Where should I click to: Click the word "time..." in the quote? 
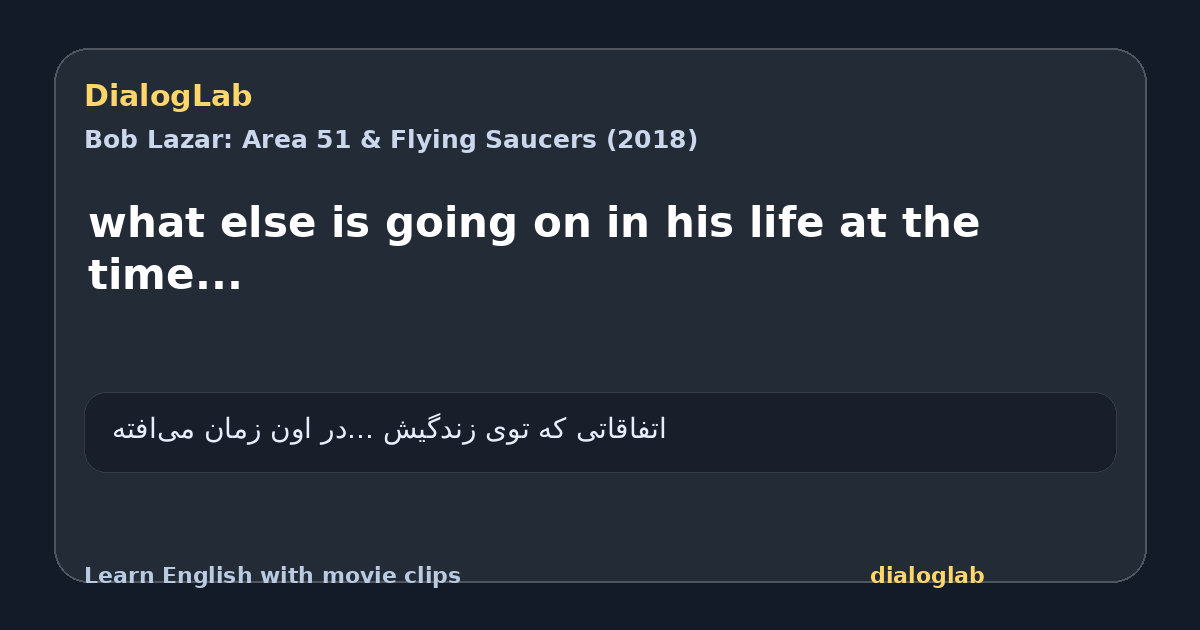coord(165,275)
